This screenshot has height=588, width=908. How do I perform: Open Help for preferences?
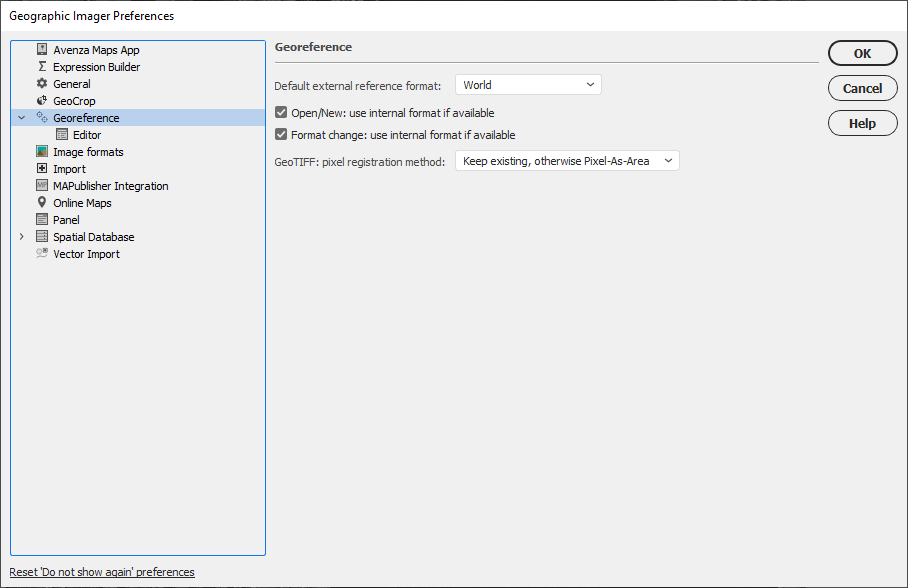862,123
